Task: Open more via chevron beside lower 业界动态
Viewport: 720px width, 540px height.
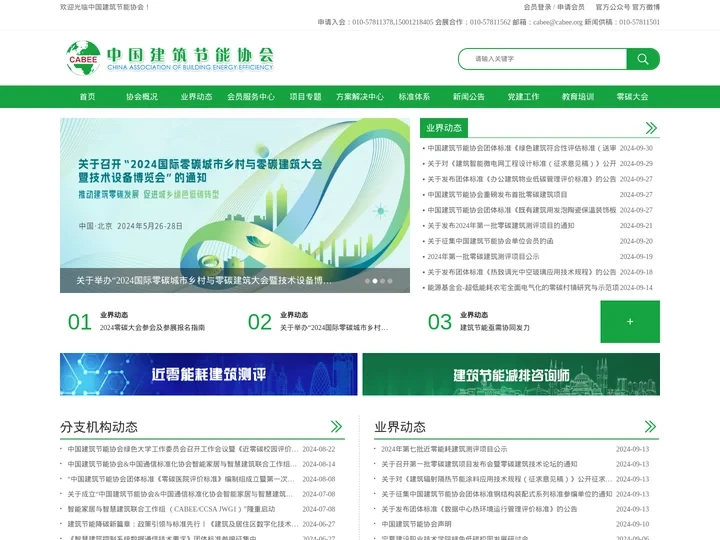Action: 650,427
